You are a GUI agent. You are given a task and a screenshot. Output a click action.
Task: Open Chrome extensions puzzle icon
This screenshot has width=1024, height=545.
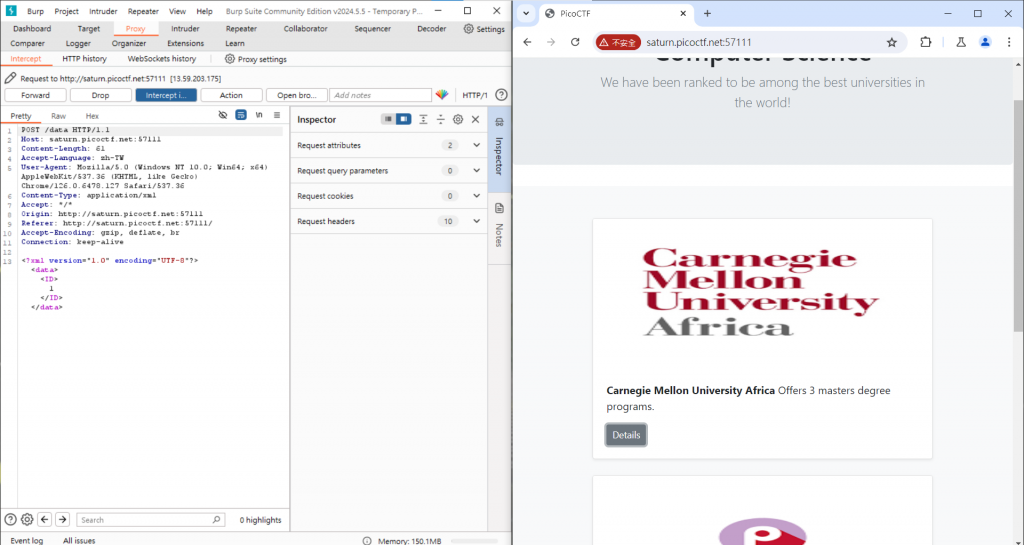click(x=925, y=42)
